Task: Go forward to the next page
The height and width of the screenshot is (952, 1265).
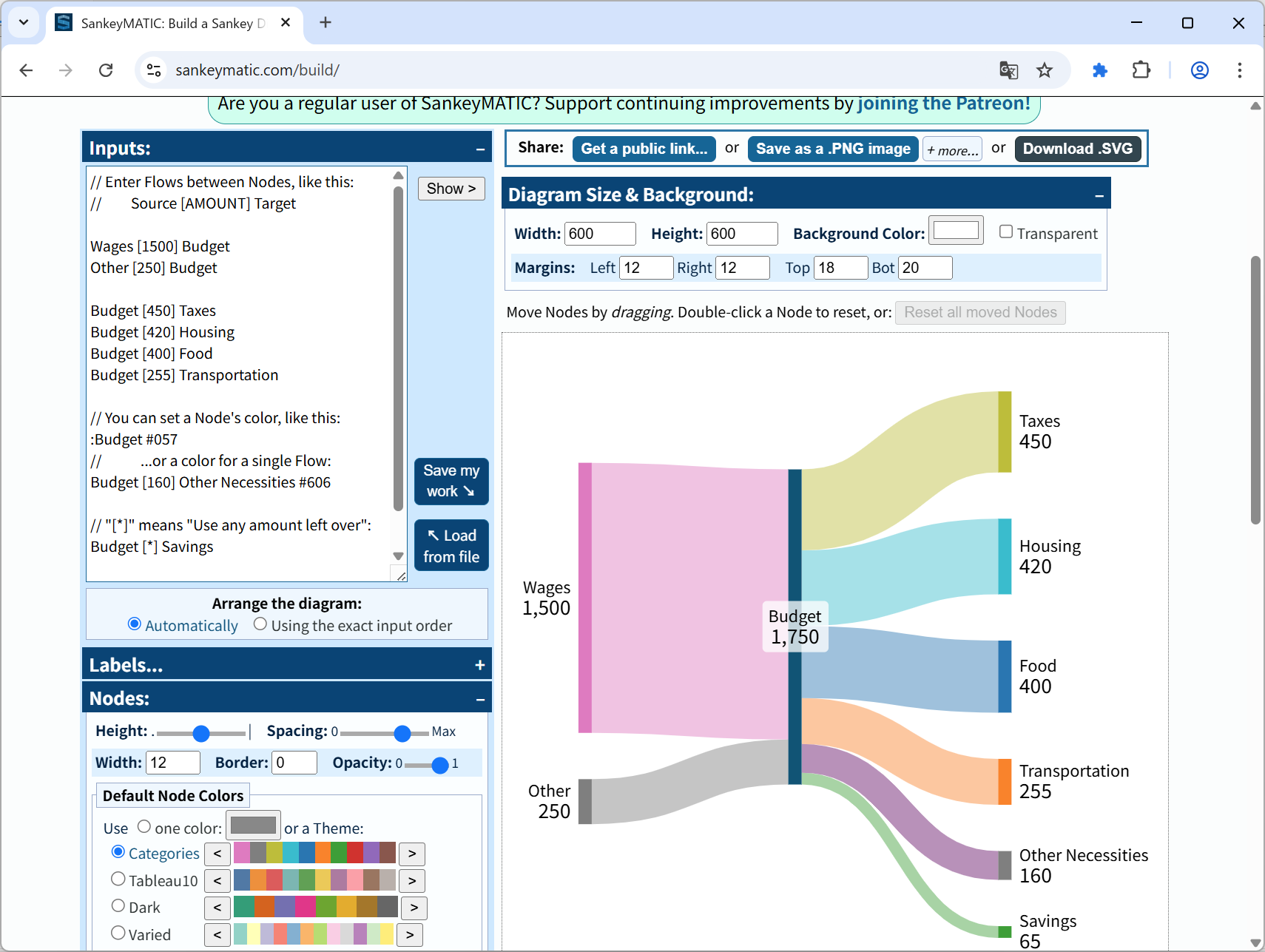Action: pos(66,70)
